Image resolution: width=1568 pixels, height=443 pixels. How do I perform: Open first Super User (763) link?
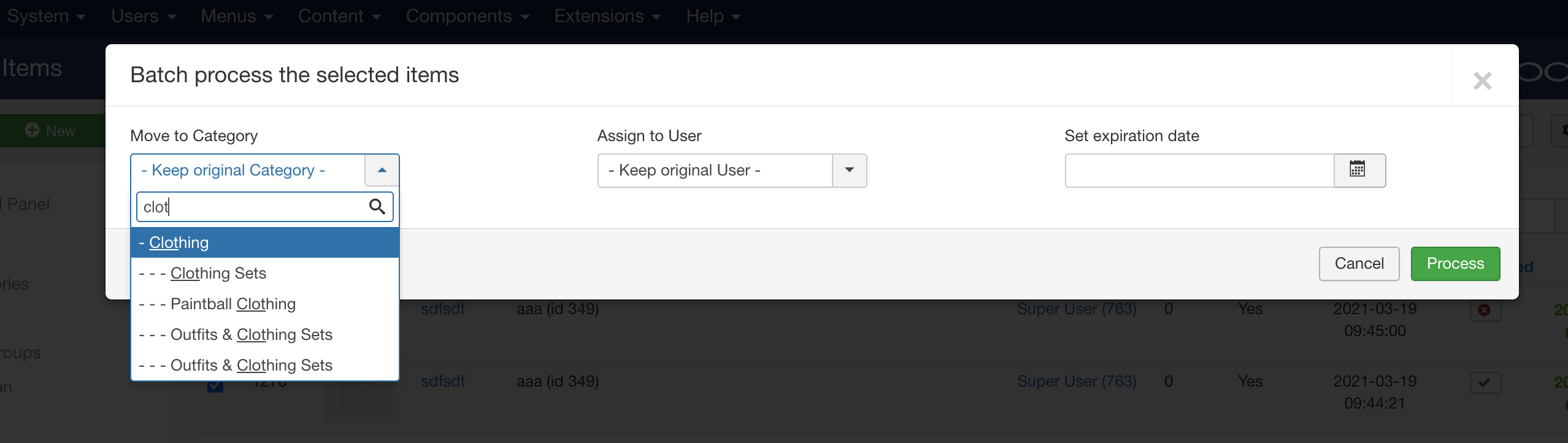click(x=1077, y=309)
